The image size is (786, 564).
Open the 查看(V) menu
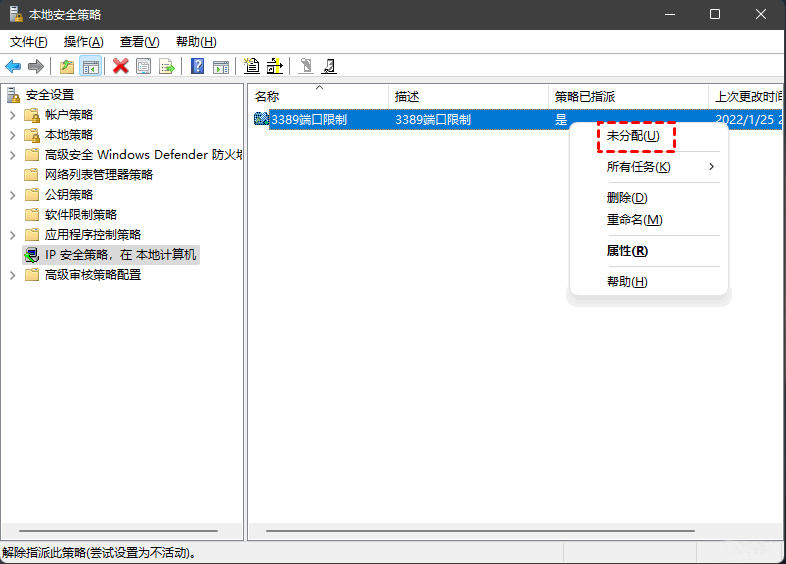(139, 42)
